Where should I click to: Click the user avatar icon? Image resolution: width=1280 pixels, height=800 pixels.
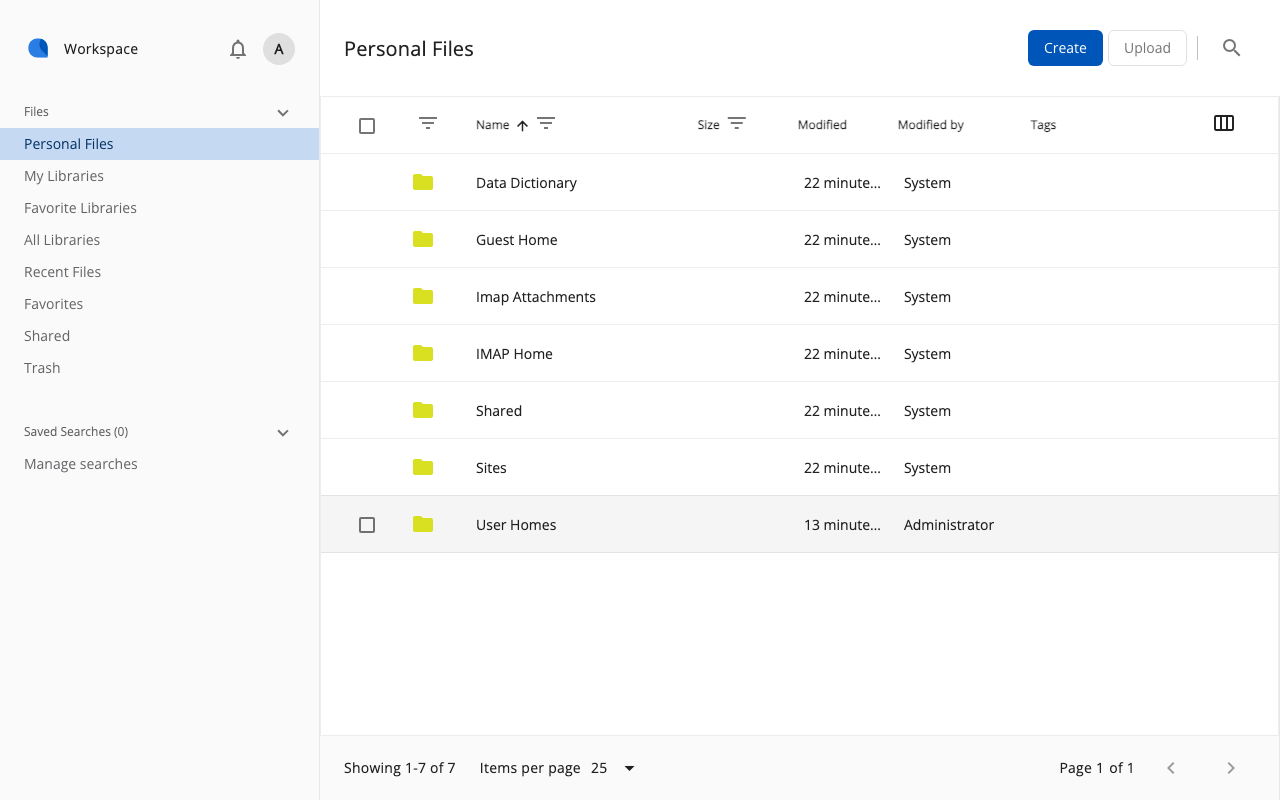click(279, 49)
